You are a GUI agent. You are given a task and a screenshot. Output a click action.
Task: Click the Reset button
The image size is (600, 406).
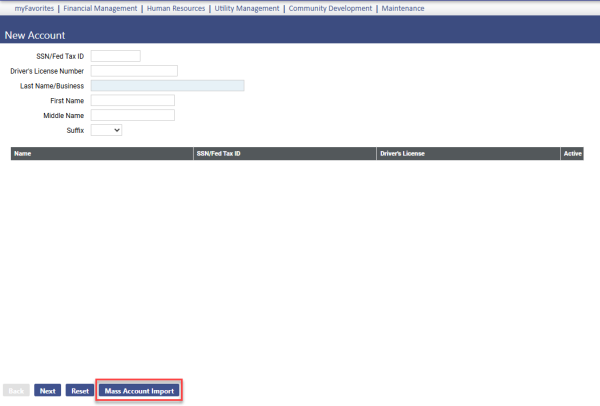pyautogui.click(x=80, y=391)
